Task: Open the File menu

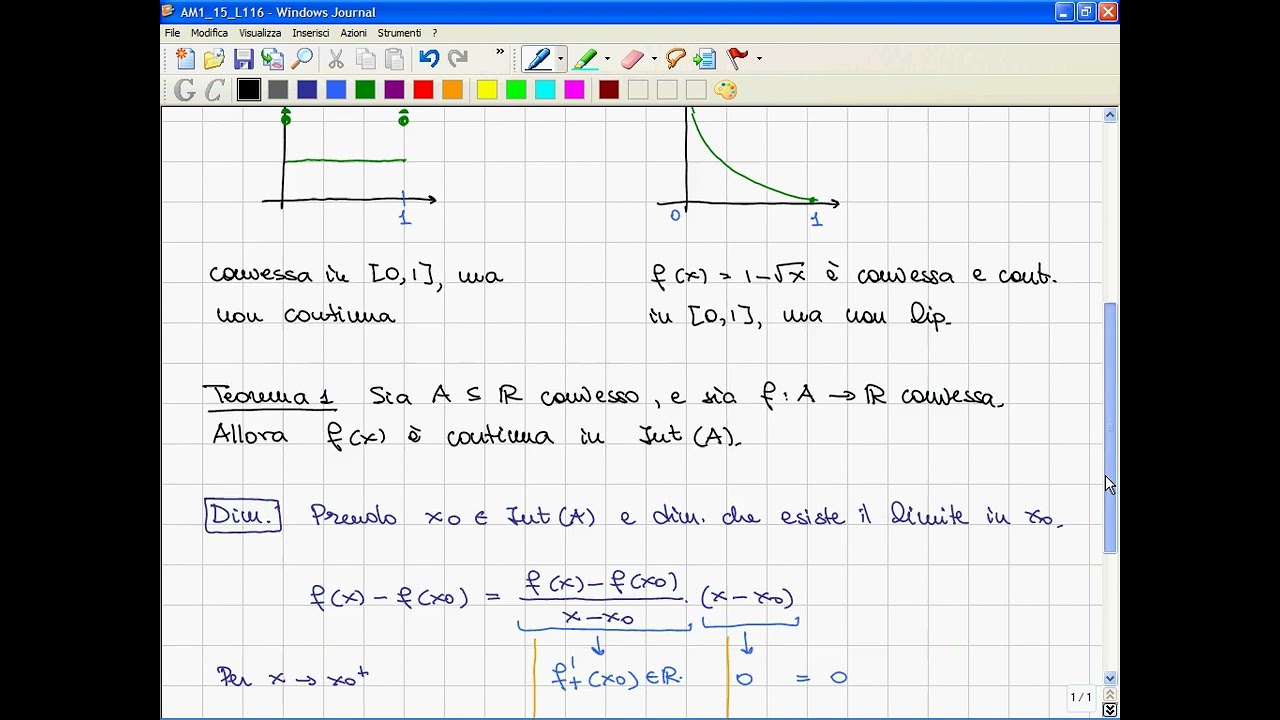Action: (173, 33)
